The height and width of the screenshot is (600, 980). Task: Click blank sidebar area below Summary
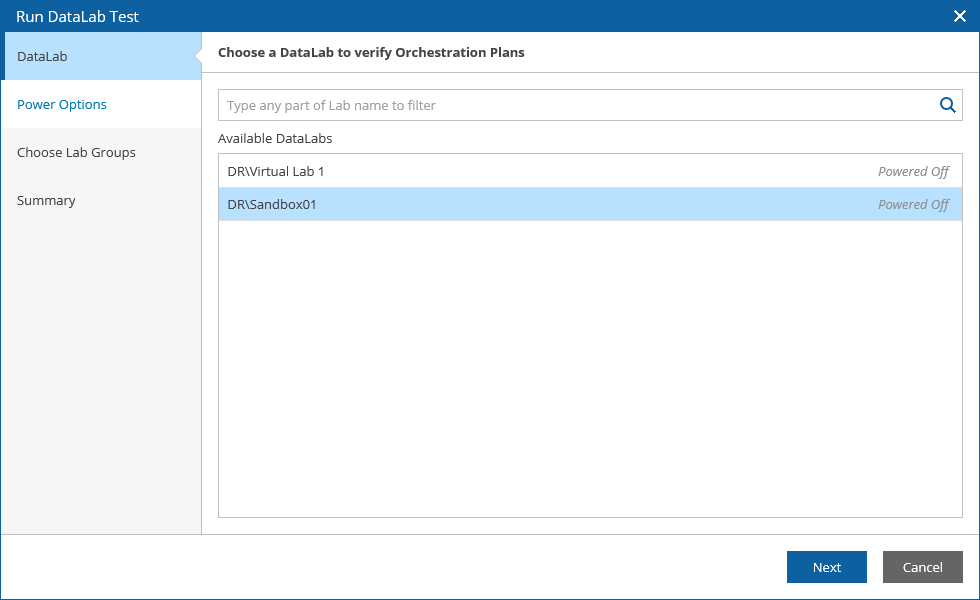pos(100,380)
